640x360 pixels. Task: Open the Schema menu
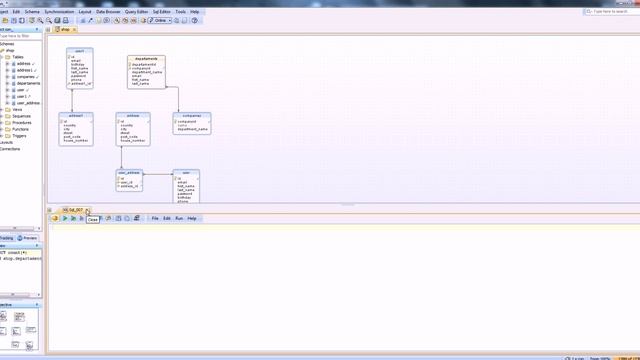pyautogui.click(x=32, y=12)
